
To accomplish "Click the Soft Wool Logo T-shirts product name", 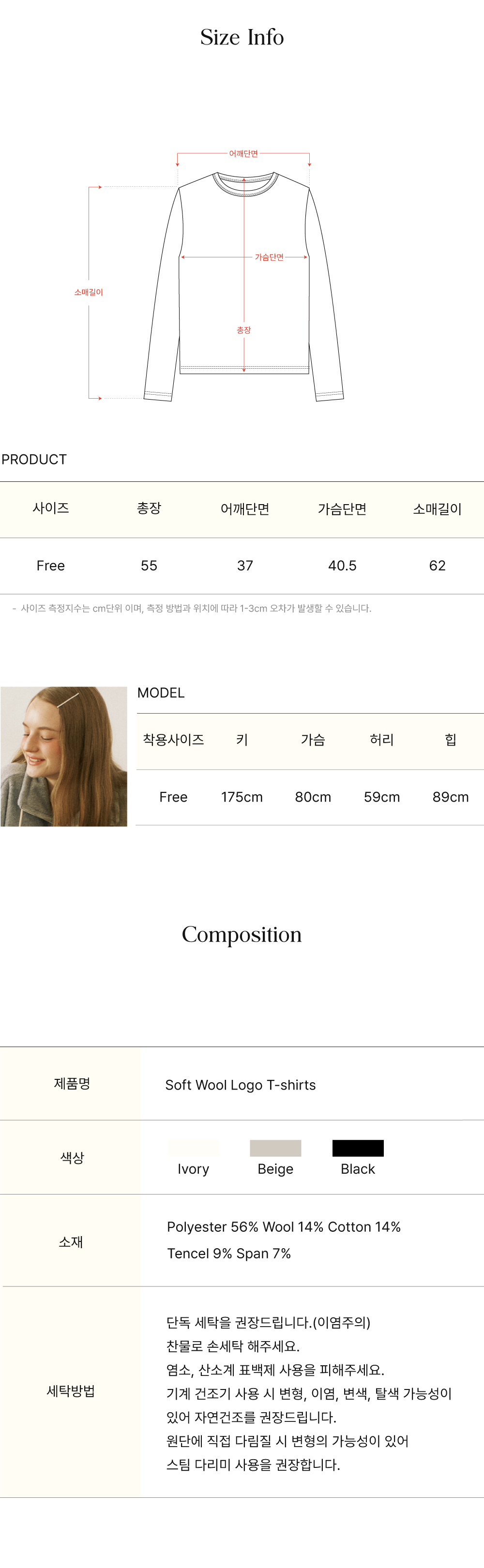I will coord(241,1085).
